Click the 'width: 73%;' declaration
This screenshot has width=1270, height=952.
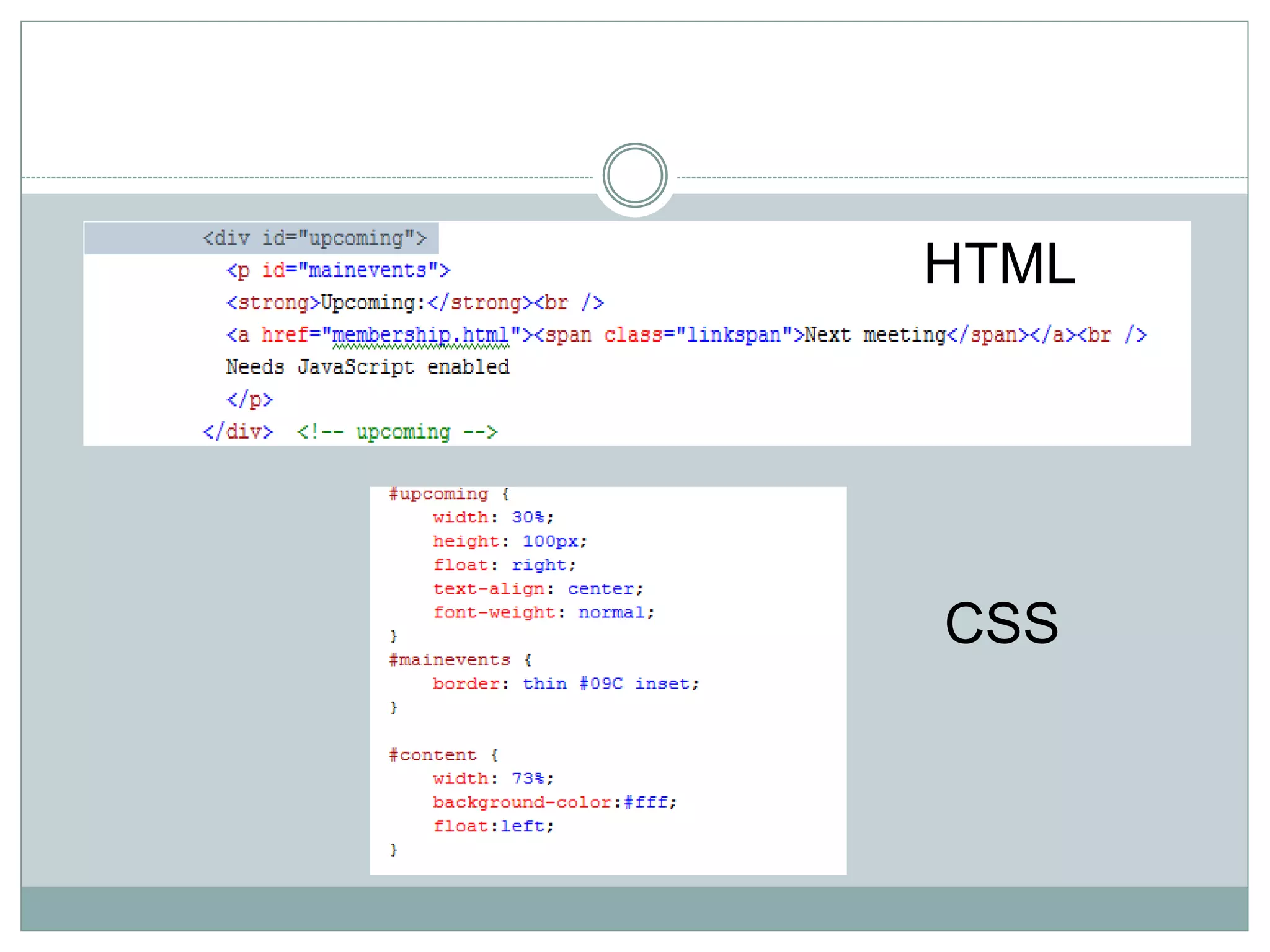click(x=493, y=779)
